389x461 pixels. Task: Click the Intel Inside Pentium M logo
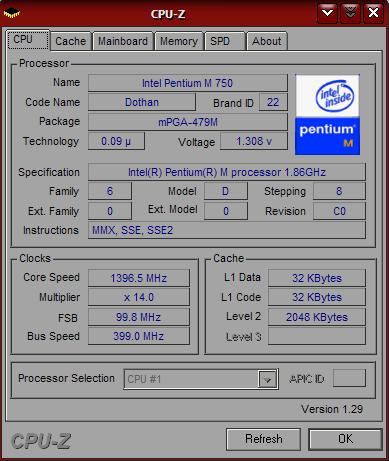click(x=327, y=115)
